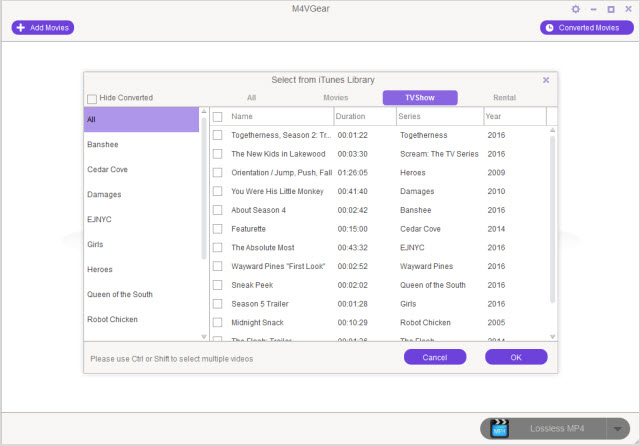Click the duration "01:26:05" cell
This screenshot has height=446, width=640.
coord(353,173)
